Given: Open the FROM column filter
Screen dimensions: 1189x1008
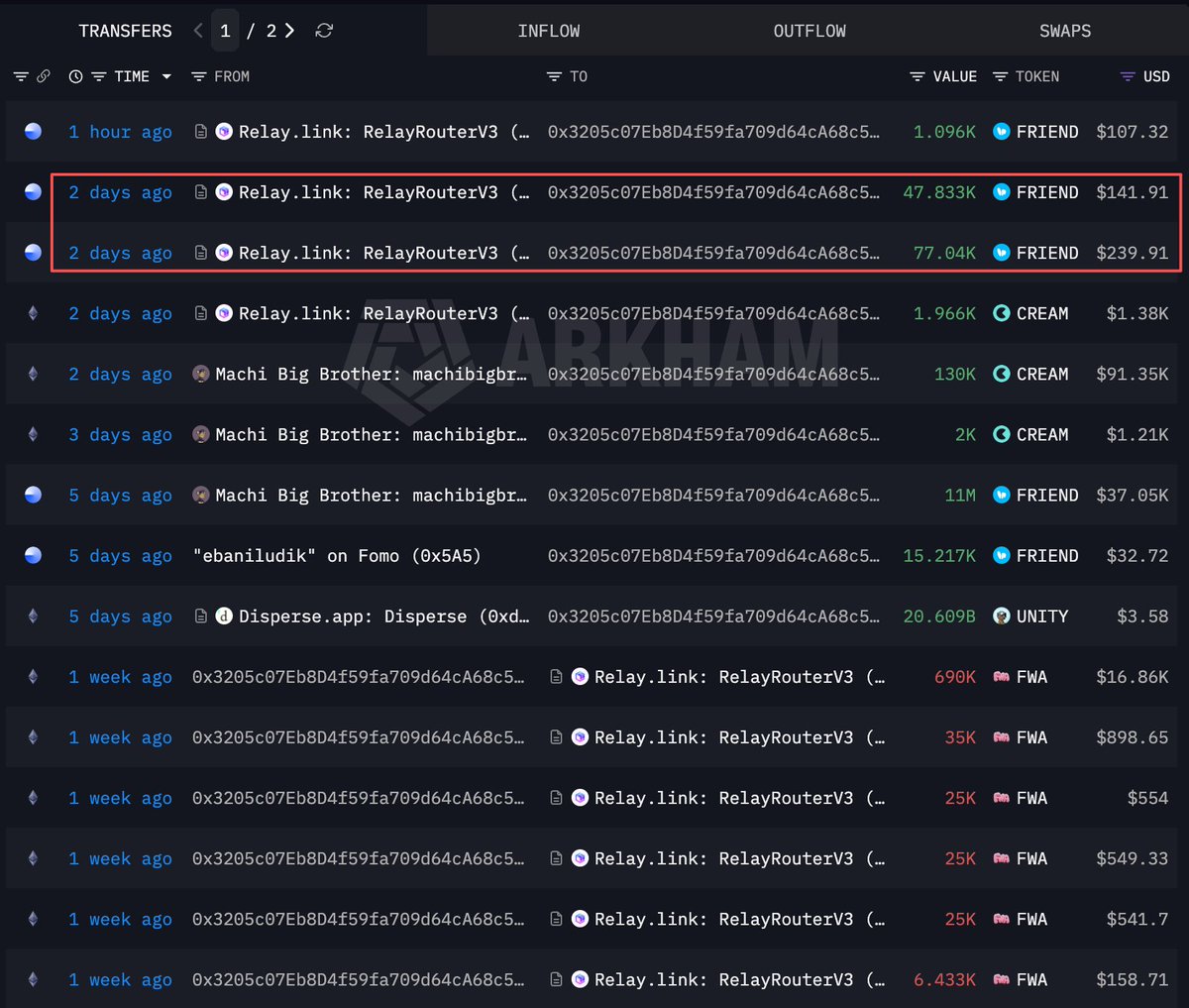Looking at the screenshot, I should [x=198, y=76].
